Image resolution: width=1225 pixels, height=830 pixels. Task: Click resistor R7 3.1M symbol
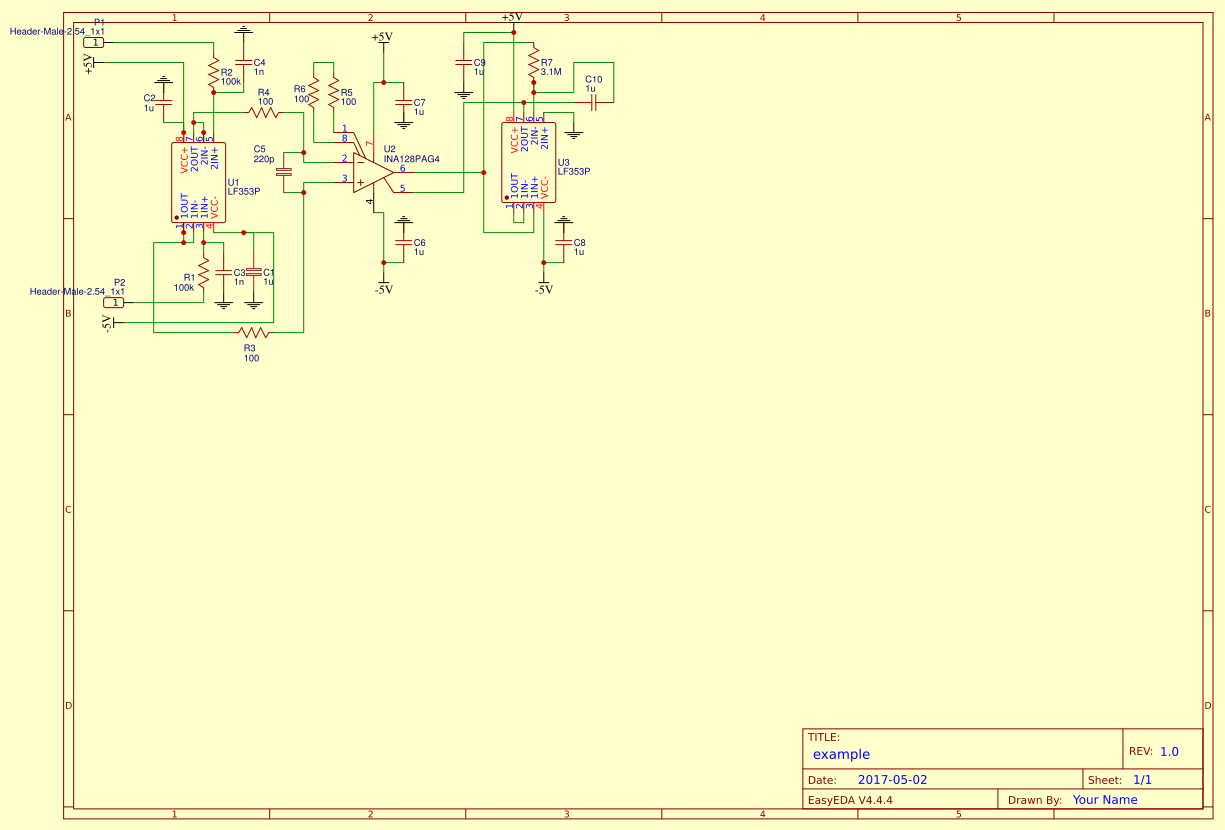533,62
